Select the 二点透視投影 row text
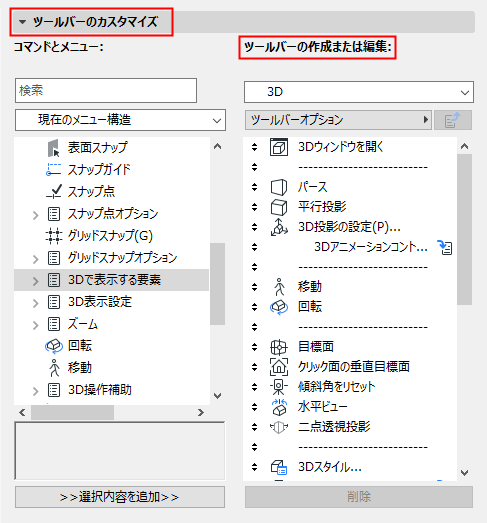The width and height of the screenshot is (487, 523). pyautogui.click(x=334, y=427)
